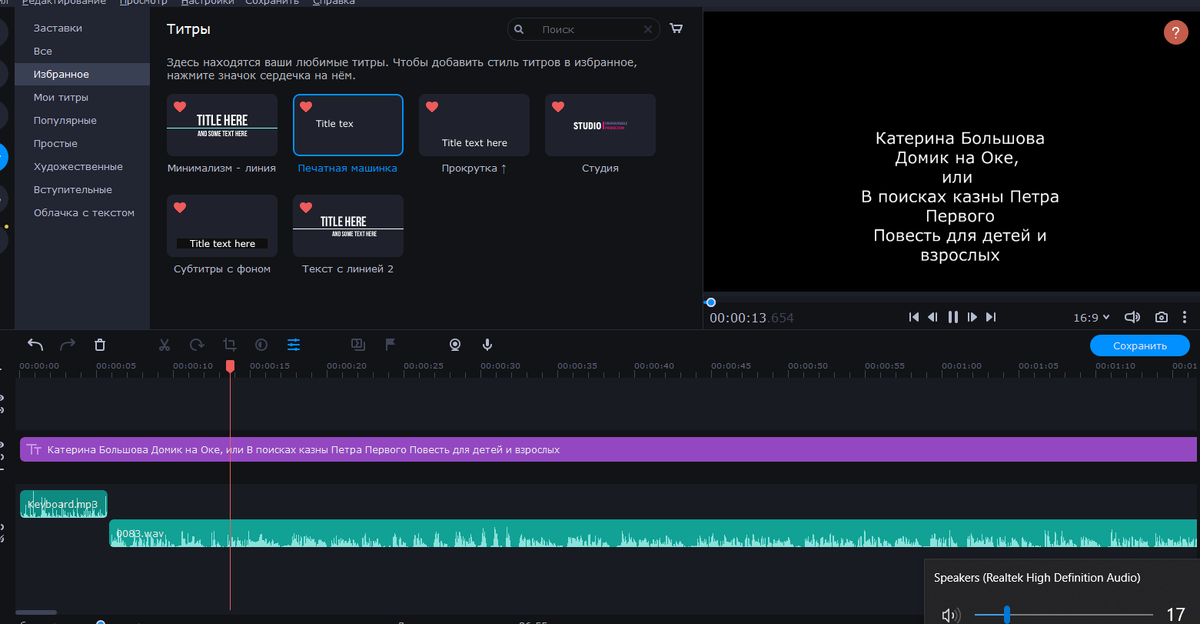Select the 'Студия' title thumbnail

pos(600,125)
